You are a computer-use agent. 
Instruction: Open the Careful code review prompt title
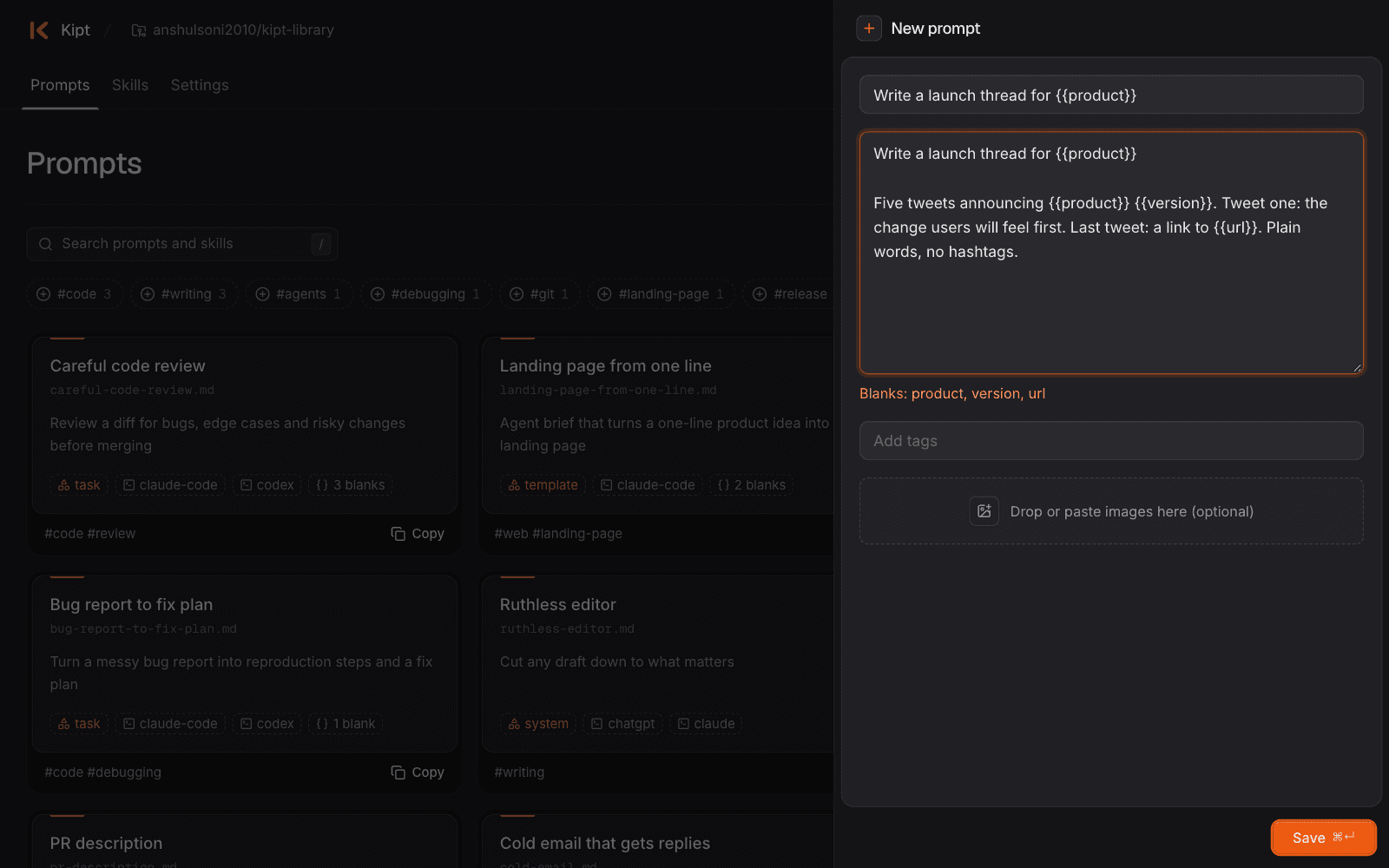(128, 366)
